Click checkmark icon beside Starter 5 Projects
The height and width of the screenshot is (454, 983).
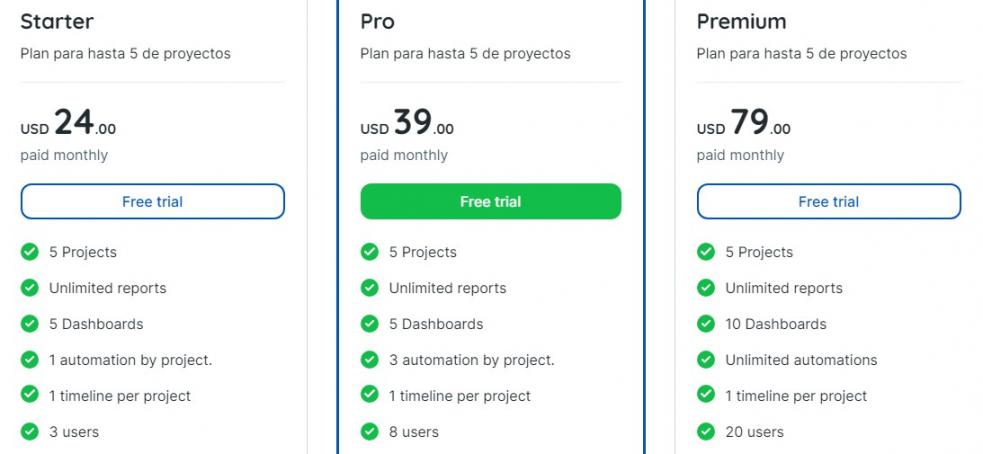coord(30,252)
